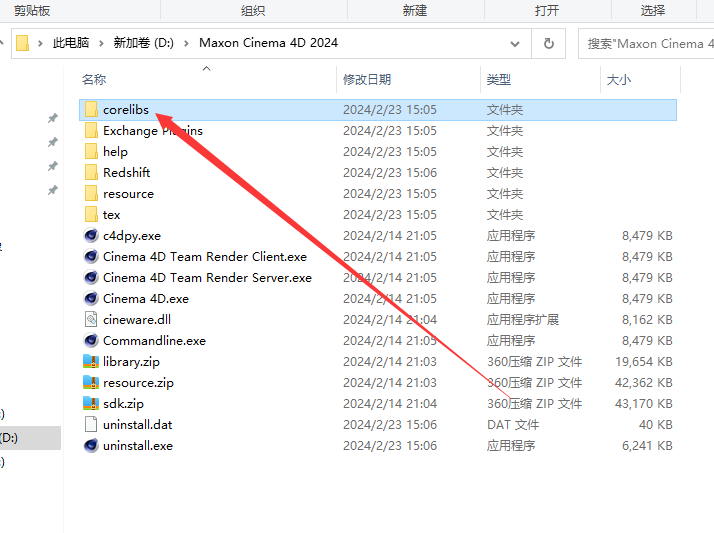Click the Commandline.exe icon
This screenshot has height=533, width=714.
[91, 340]
